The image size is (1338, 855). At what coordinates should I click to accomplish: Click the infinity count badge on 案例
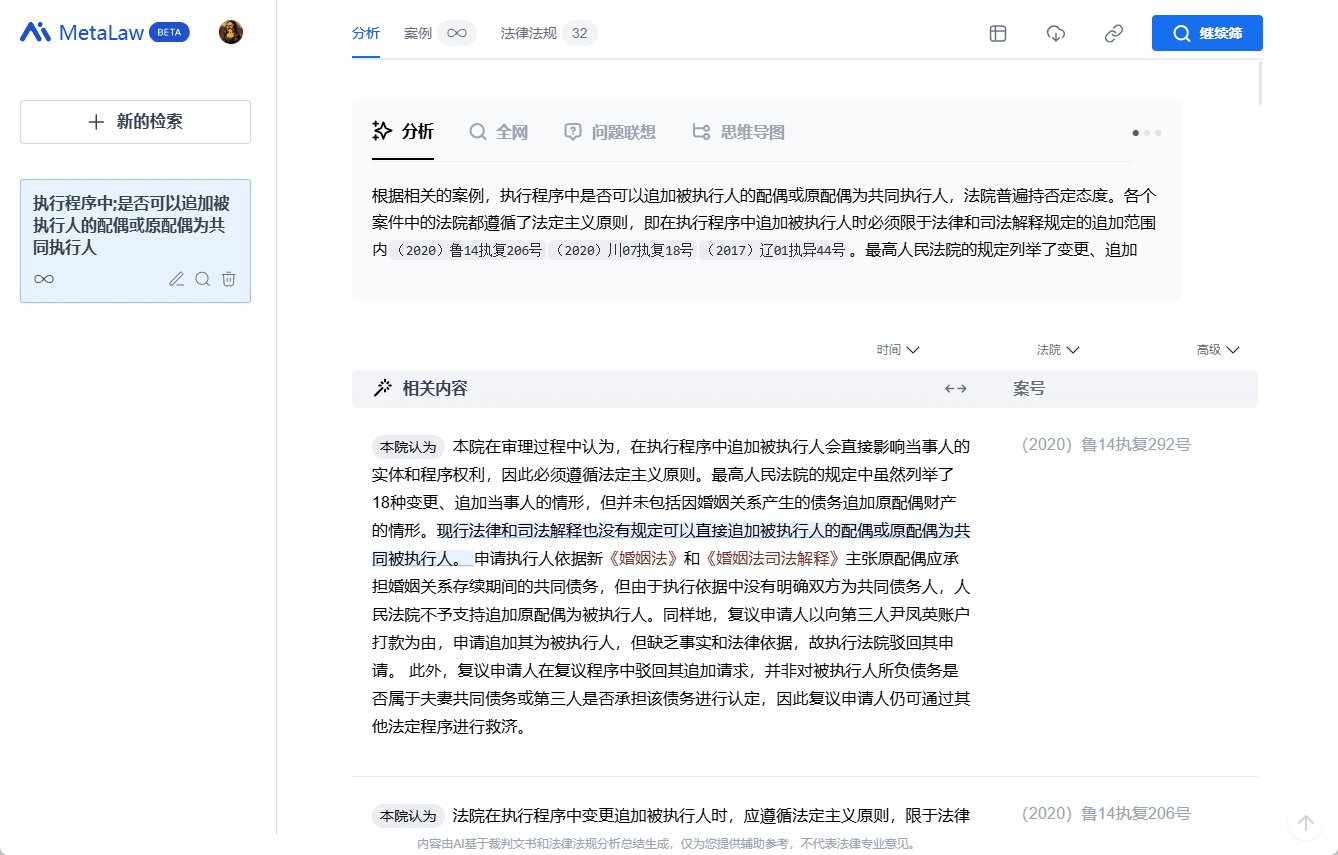(x=457, y=33)
